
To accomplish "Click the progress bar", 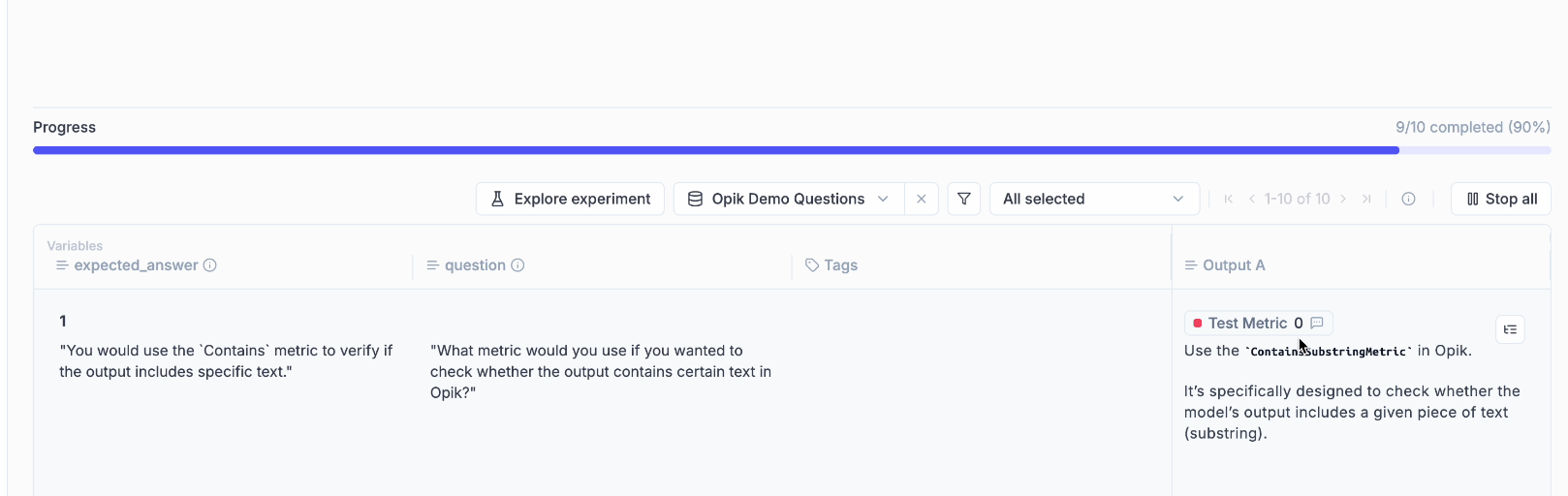I will point(792,150).
